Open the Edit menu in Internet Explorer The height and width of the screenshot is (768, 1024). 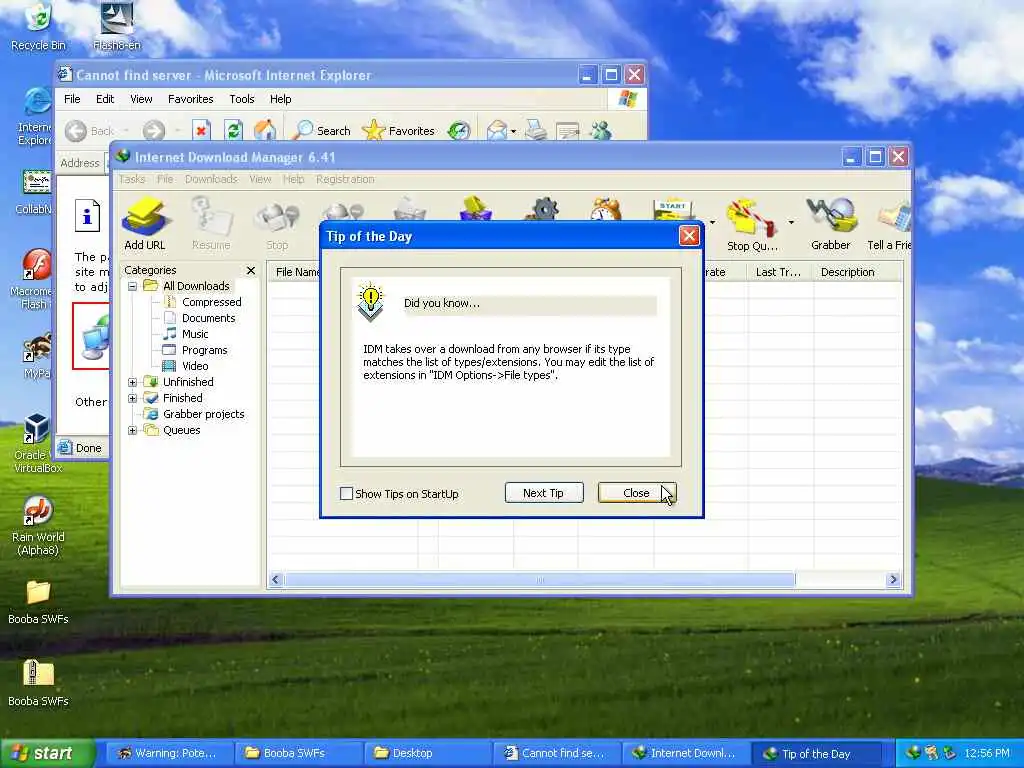point(105,99)
